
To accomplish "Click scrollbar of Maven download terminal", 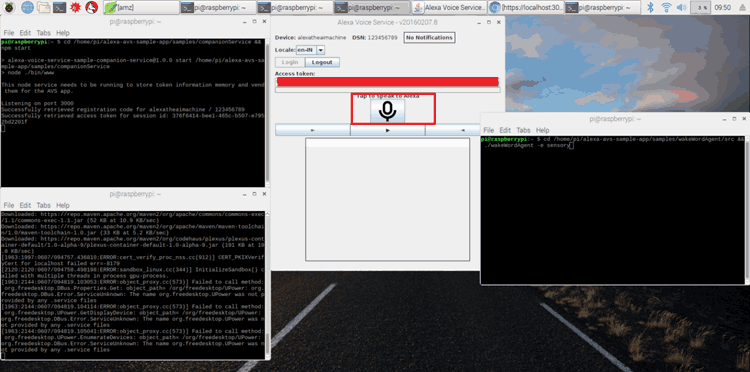I will [267, 284].
